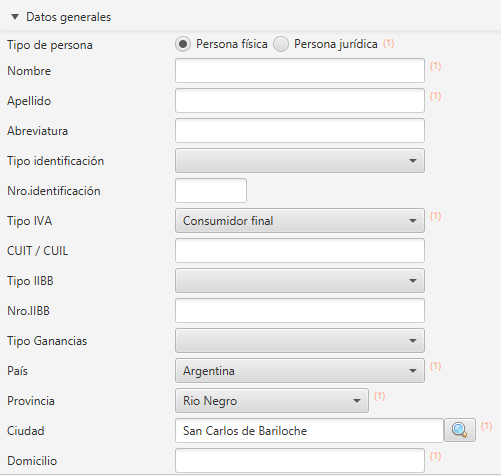Focus the Apellido text field
This screenshot has width=501, height=476.
click(300, 101)
